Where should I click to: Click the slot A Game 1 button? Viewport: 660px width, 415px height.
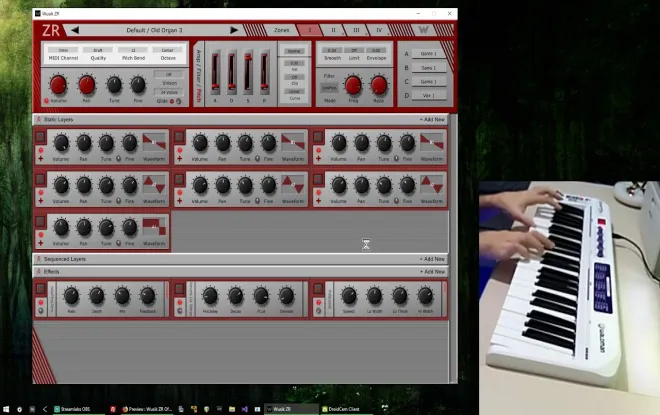(428, 53)
